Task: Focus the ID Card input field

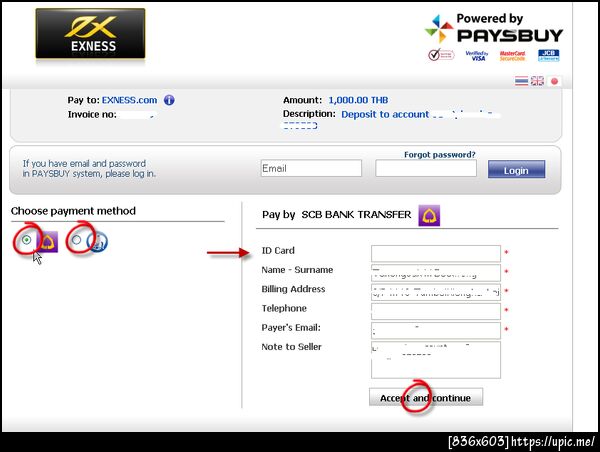Action: (436, 253)
